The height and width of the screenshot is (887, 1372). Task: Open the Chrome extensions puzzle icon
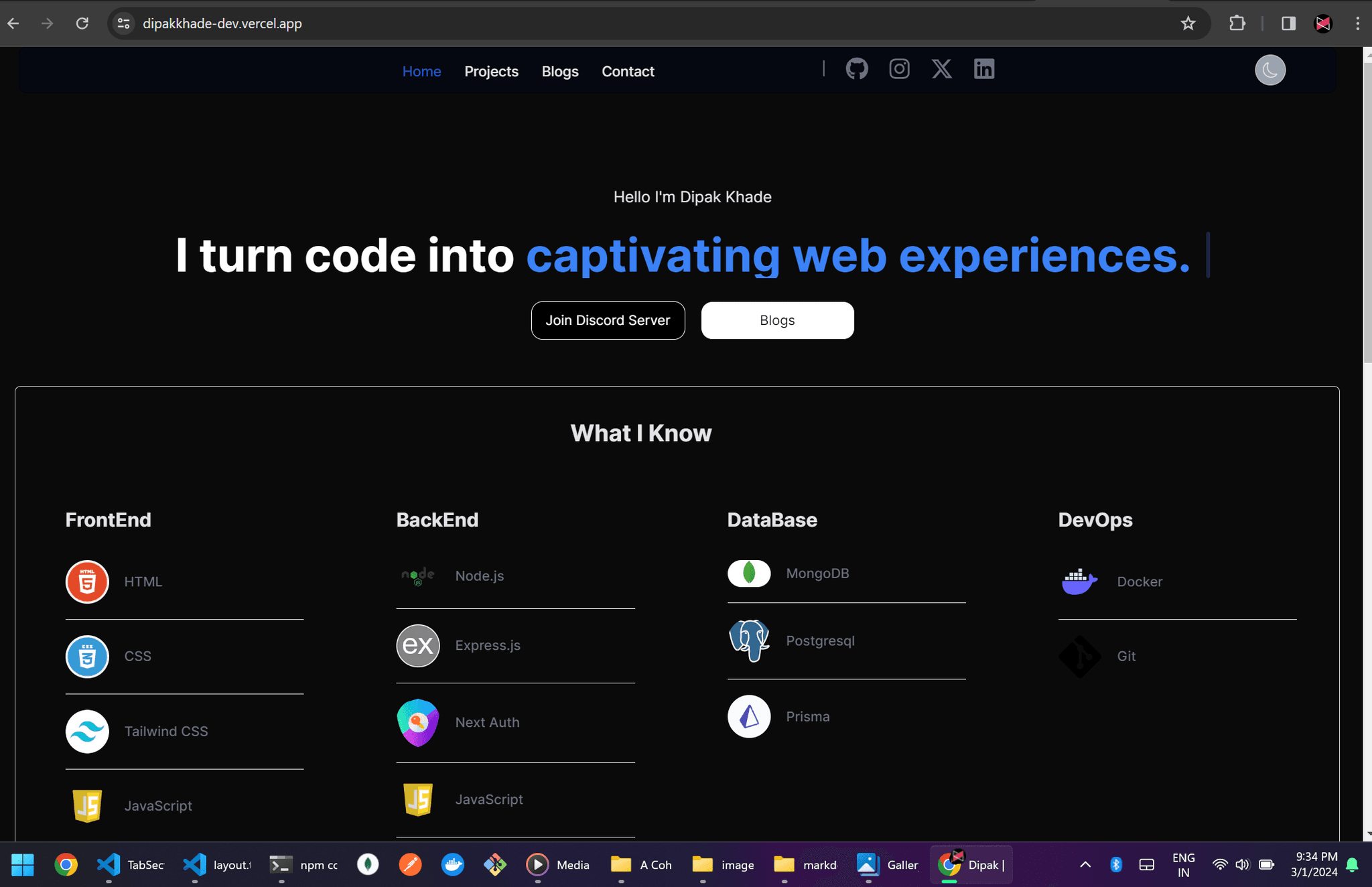coord(1237,23)
